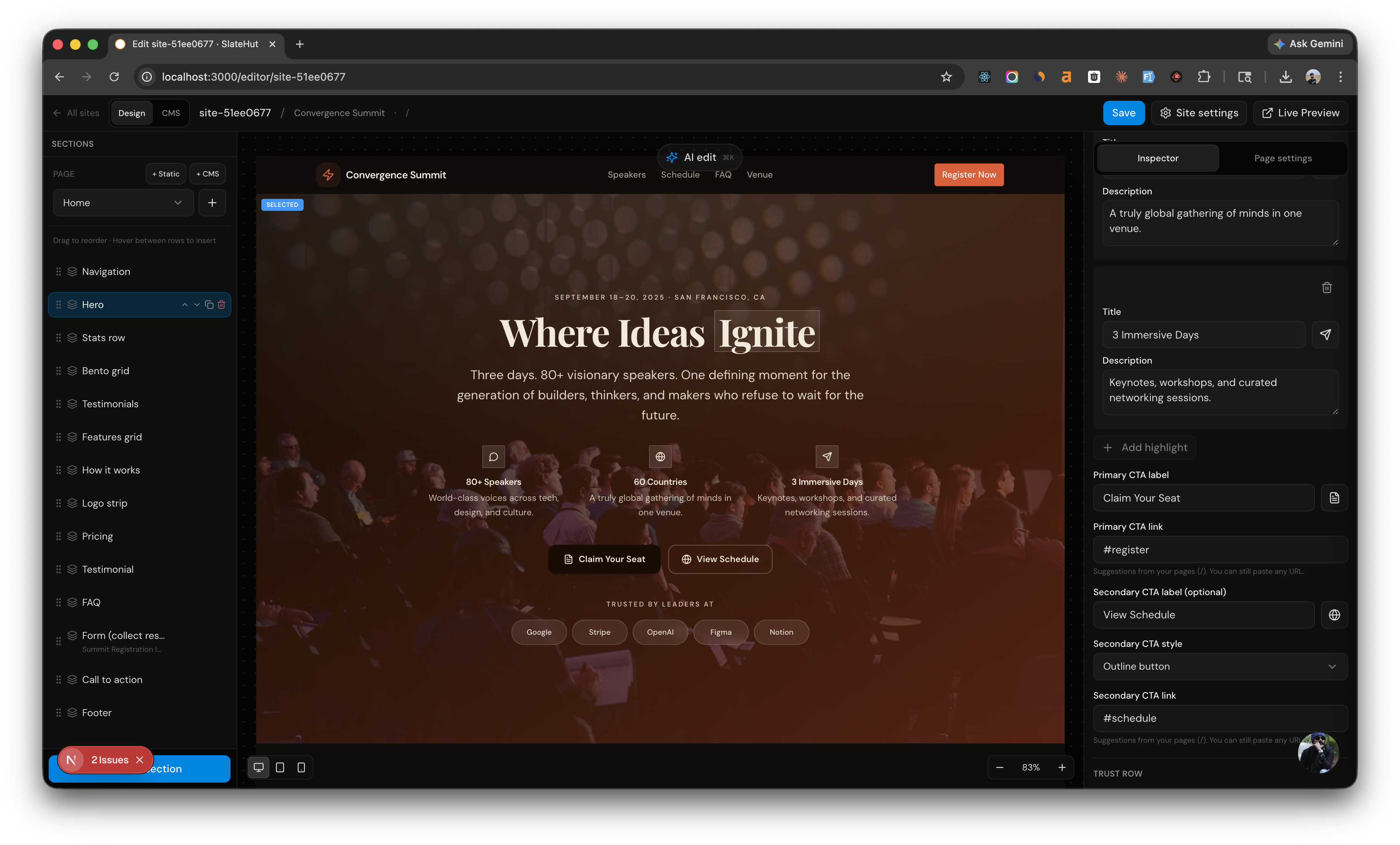Duplicate the Hero section
This screenshot has height=845, width=1400.
click(x=209, y=305)
